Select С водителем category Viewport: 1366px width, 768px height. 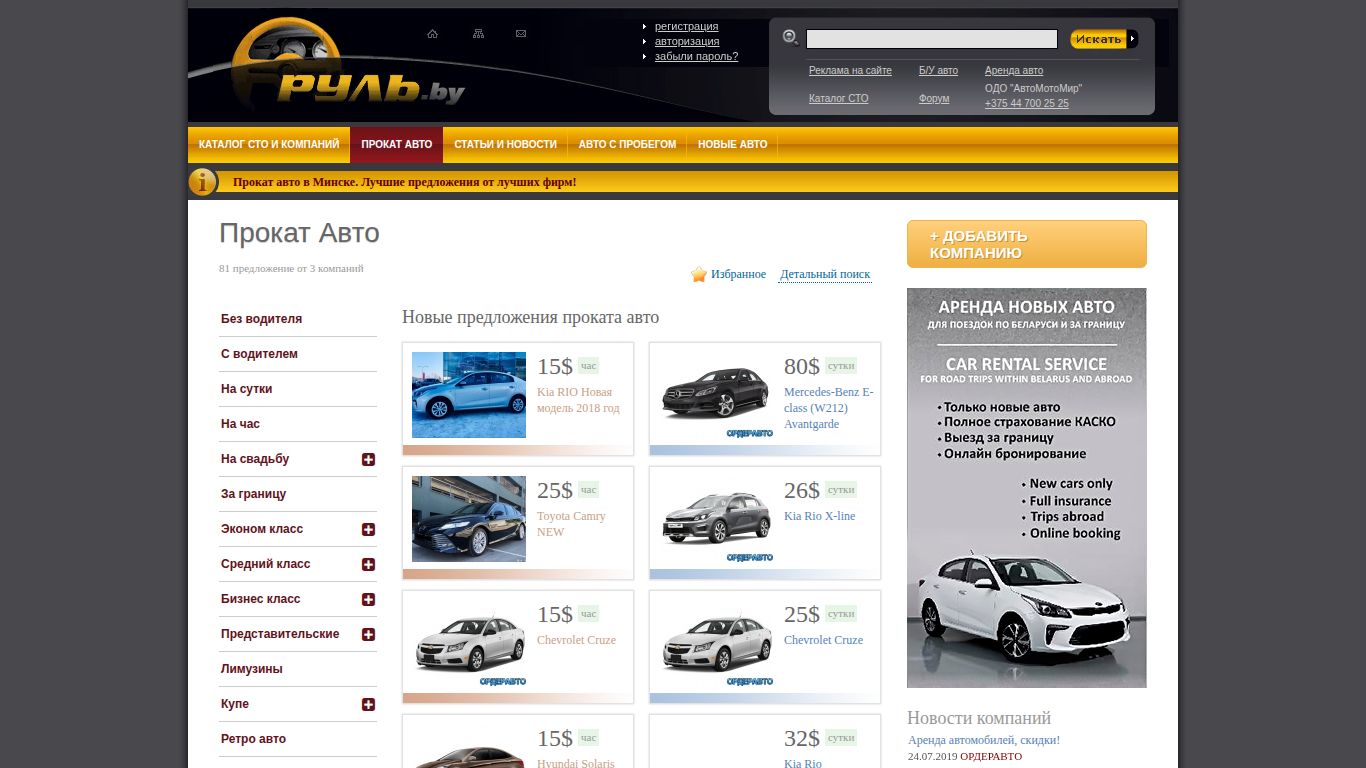coord(259,354)
